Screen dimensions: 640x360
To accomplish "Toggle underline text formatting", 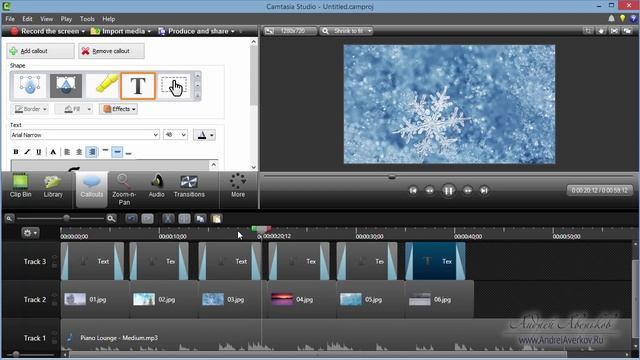I will point(38,152).
